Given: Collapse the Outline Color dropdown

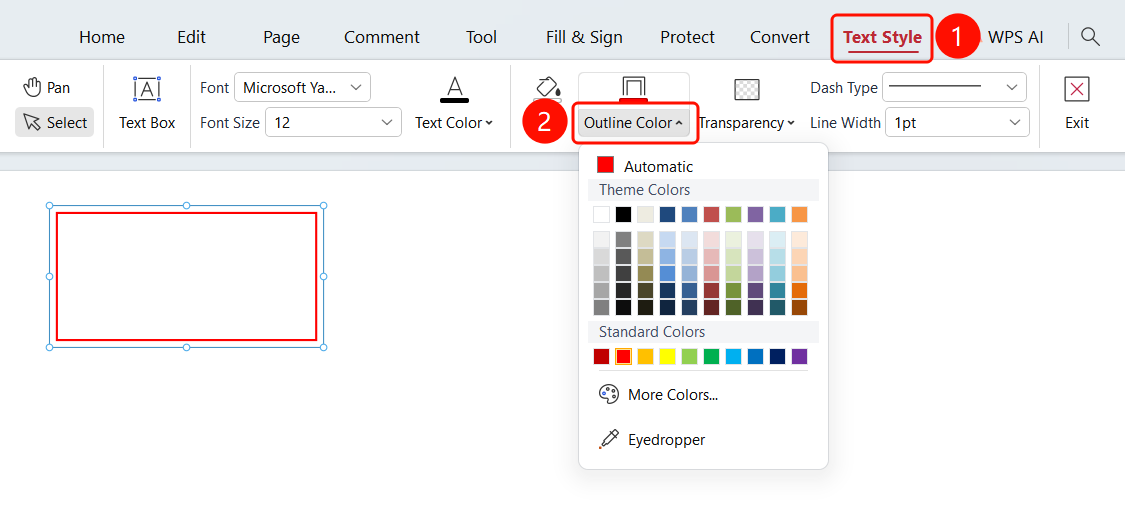Looking at the screenshot, I should 634,123.
